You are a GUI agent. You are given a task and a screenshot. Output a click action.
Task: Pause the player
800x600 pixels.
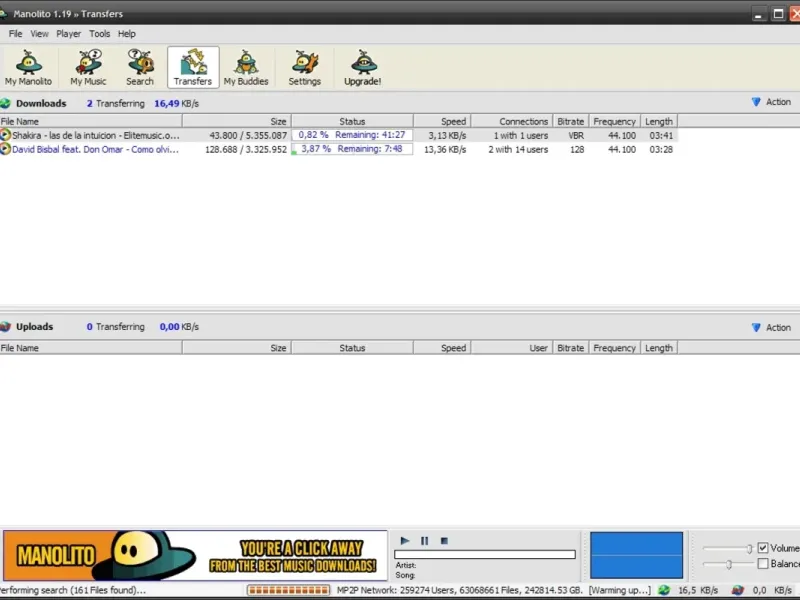point(424,540)
